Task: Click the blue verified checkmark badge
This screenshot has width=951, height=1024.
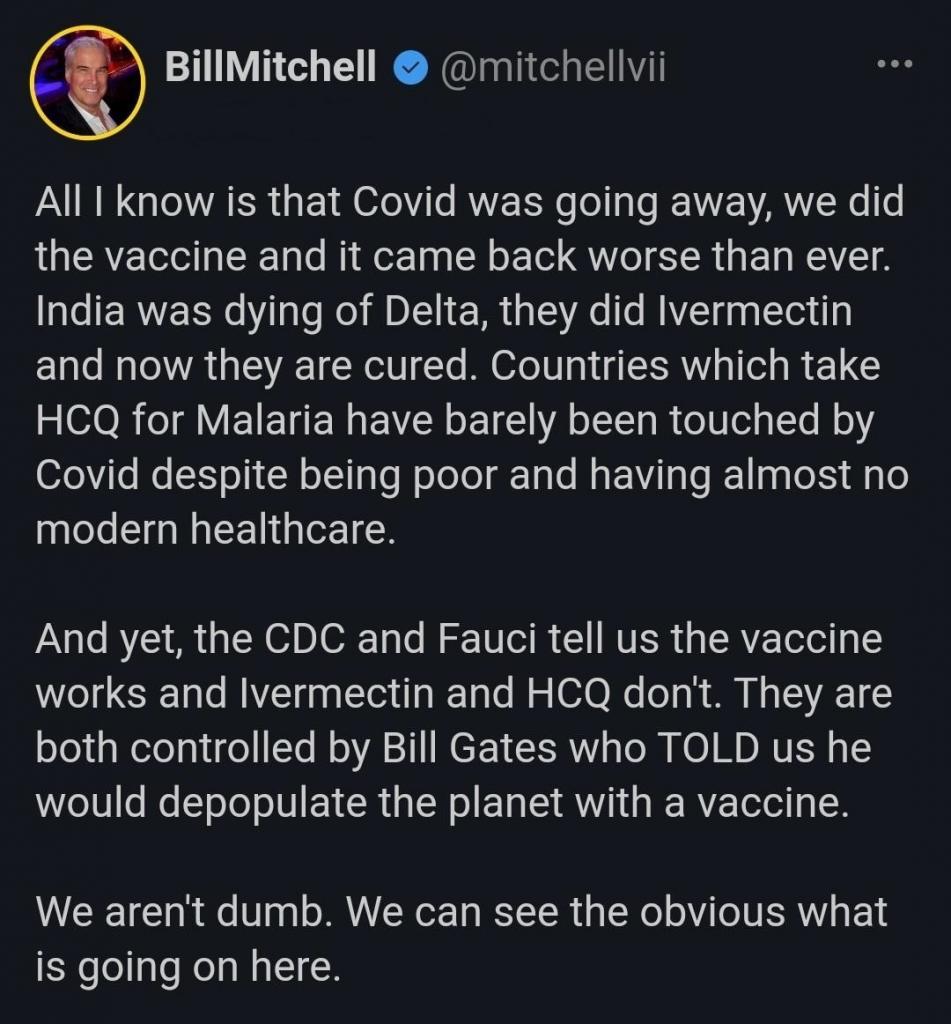Action: click(411, 67)
